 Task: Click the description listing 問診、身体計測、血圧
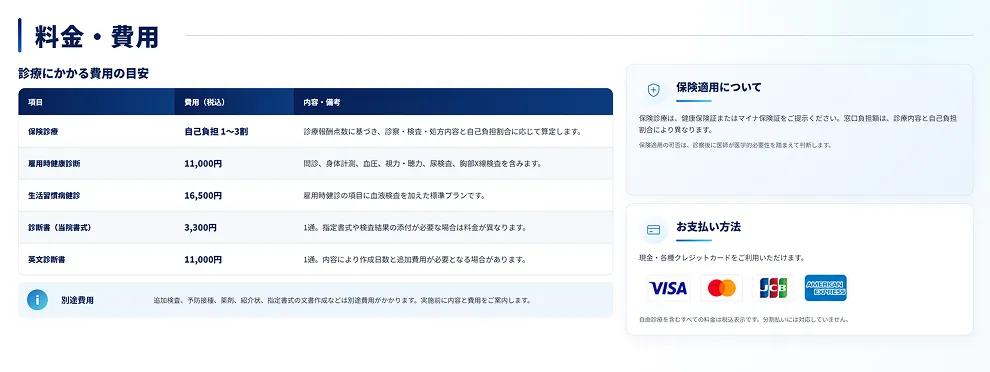pyautogui.click(x=422, y=164)
